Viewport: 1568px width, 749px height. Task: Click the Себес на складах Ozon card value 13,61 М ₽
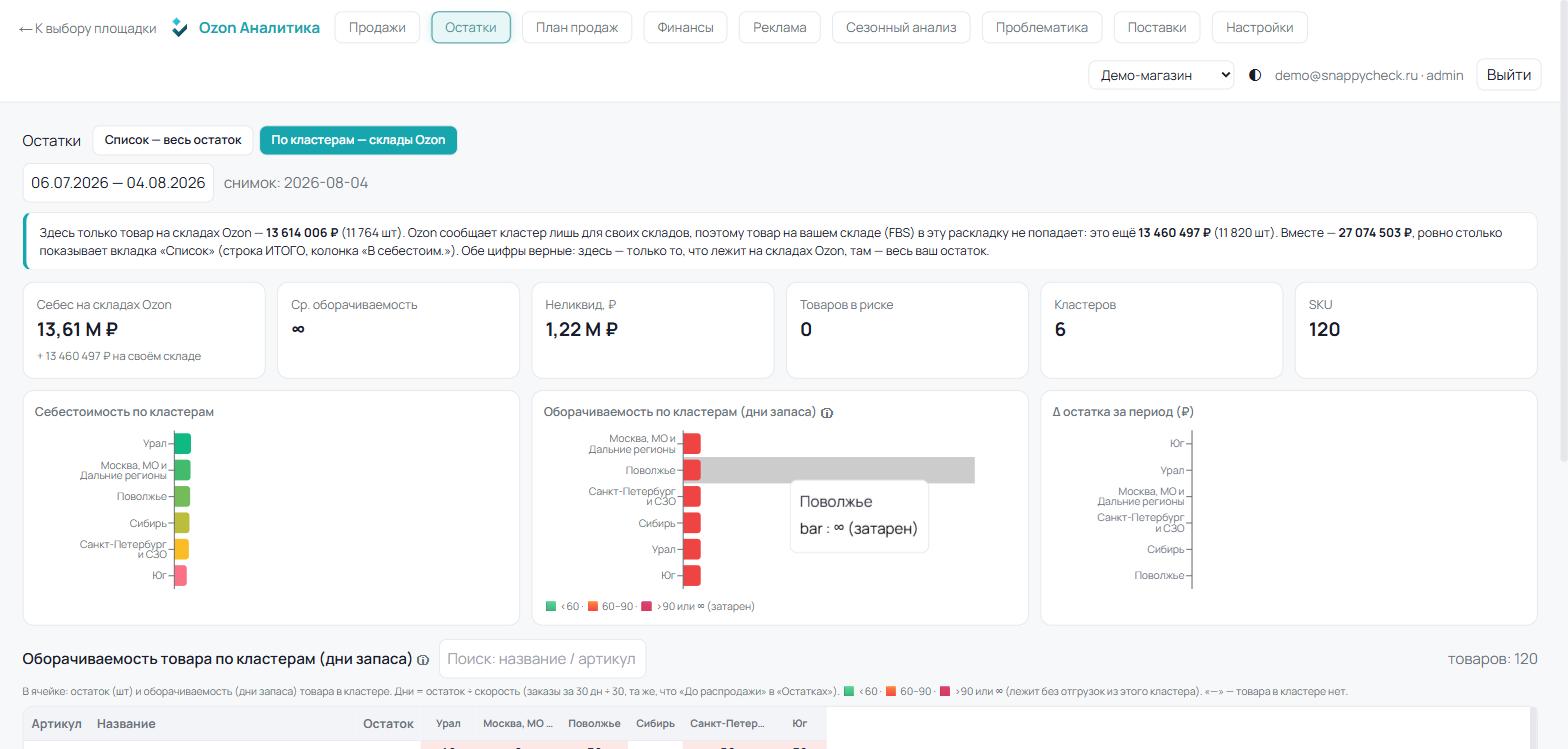(x=78, y=330)
